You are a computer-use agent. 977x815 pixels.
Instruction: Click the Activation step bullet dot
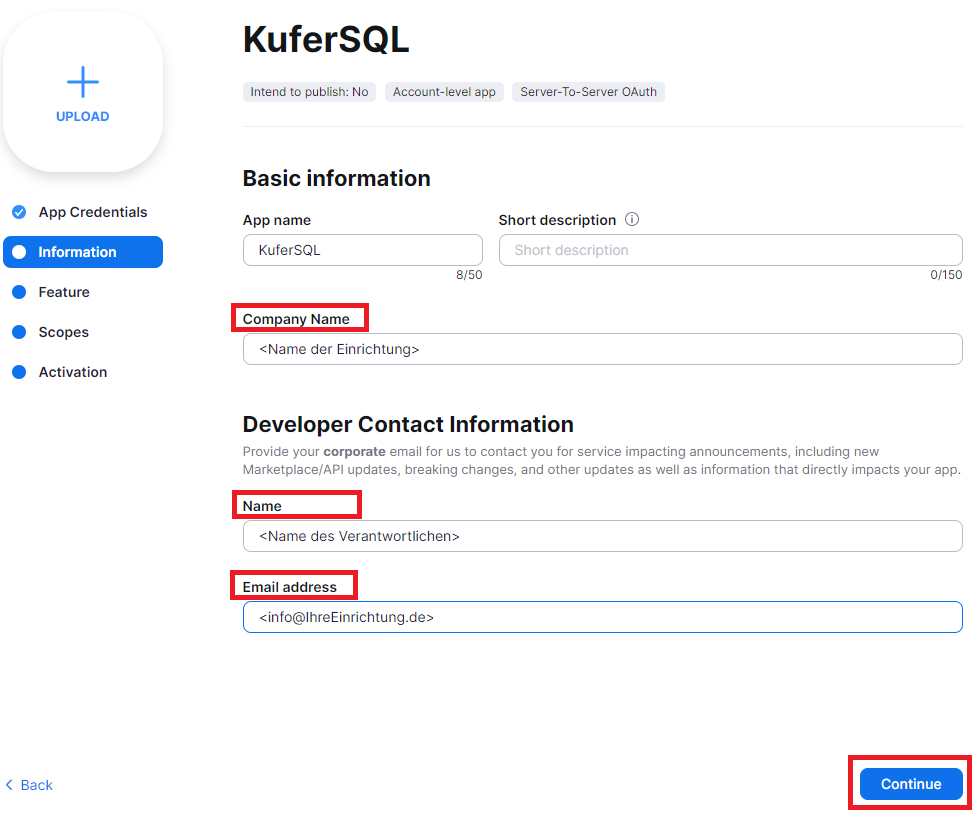click(x=19, y=372)
